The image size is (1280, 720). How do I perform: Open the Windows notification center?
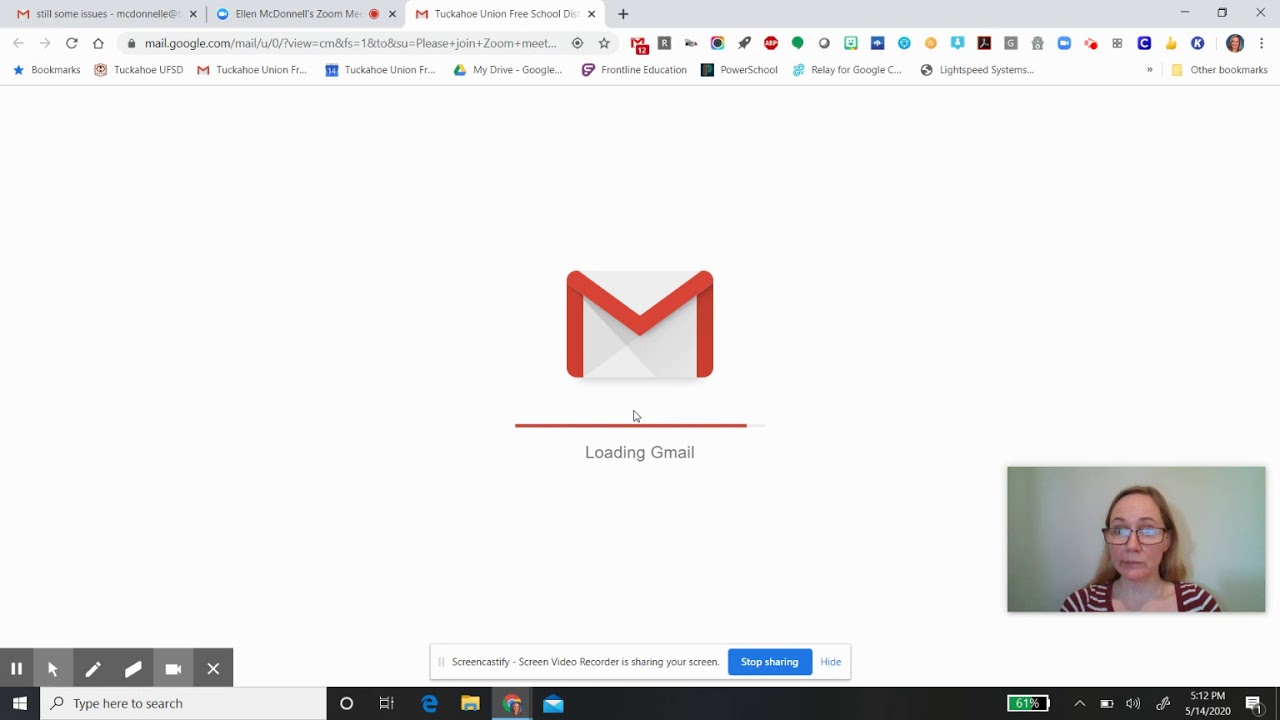(x=1254, y=703)
